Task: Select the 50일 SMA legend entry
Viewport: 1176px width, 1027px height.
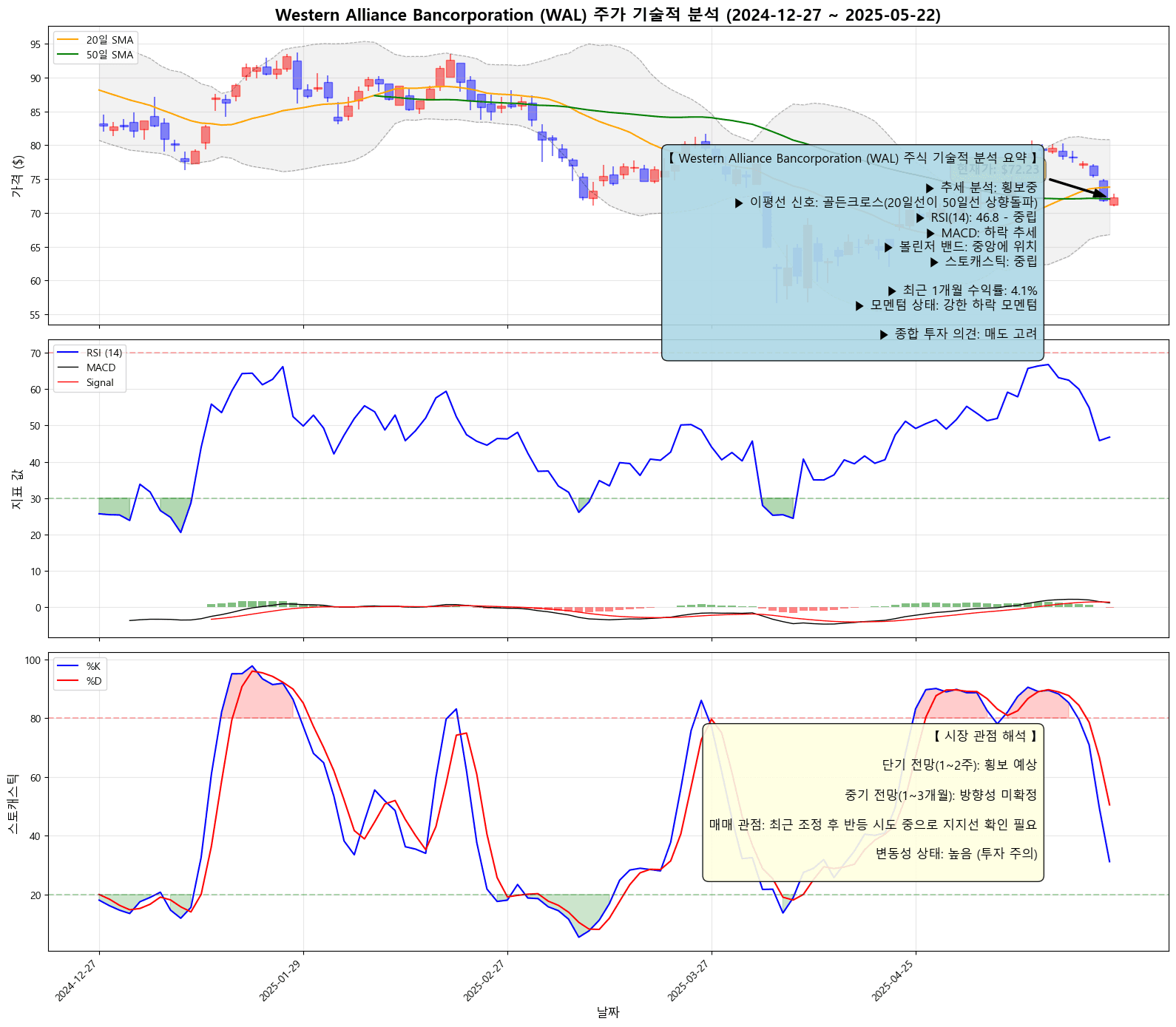Action: click(95, 55)
